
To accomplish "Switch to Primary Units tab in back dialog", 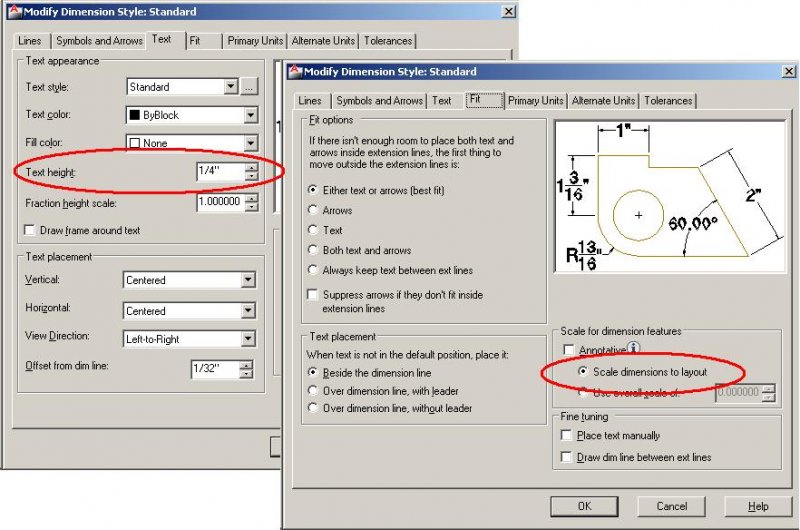I will (x=255, y=41).
